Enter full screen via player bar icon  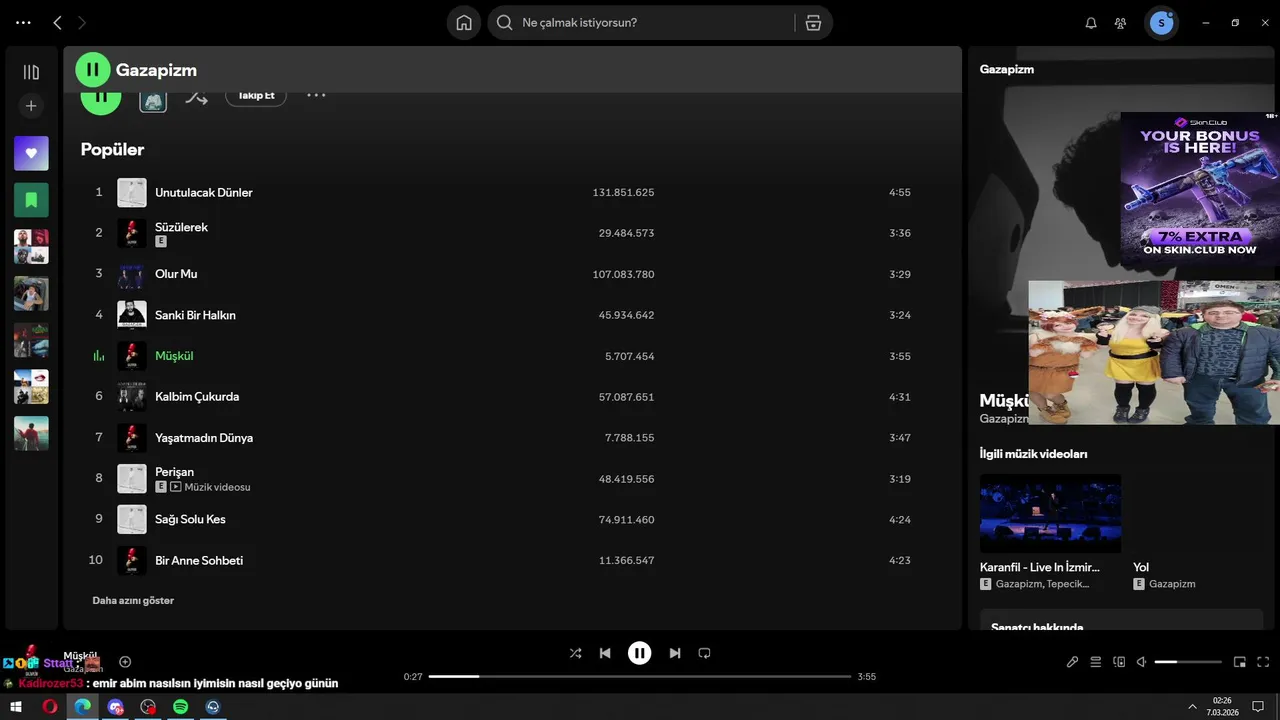[x=1263, y=662]
